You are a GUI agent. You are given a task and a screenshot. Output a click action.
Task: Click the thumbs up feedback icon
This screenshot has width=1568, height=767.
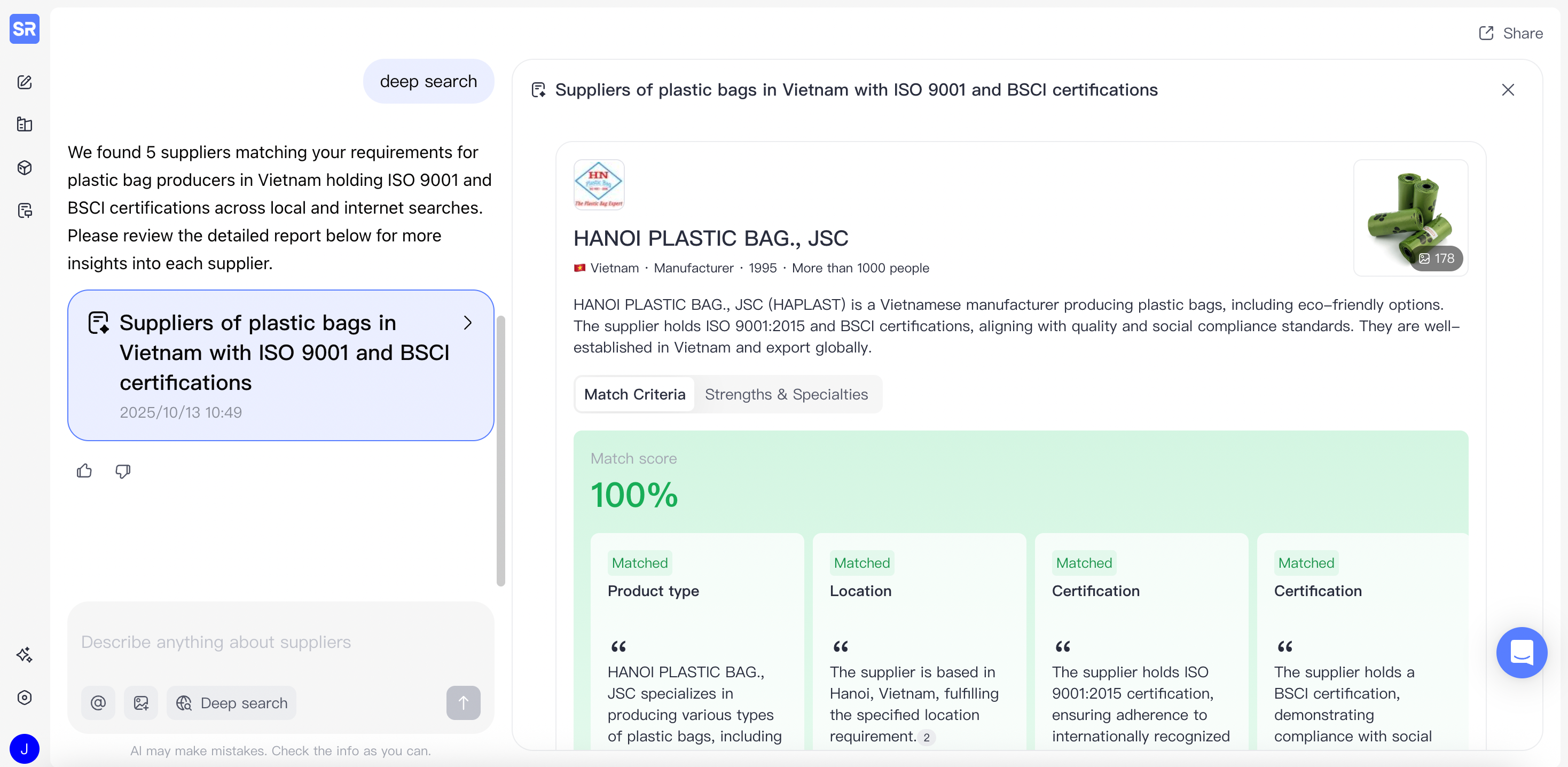point(84,471)
